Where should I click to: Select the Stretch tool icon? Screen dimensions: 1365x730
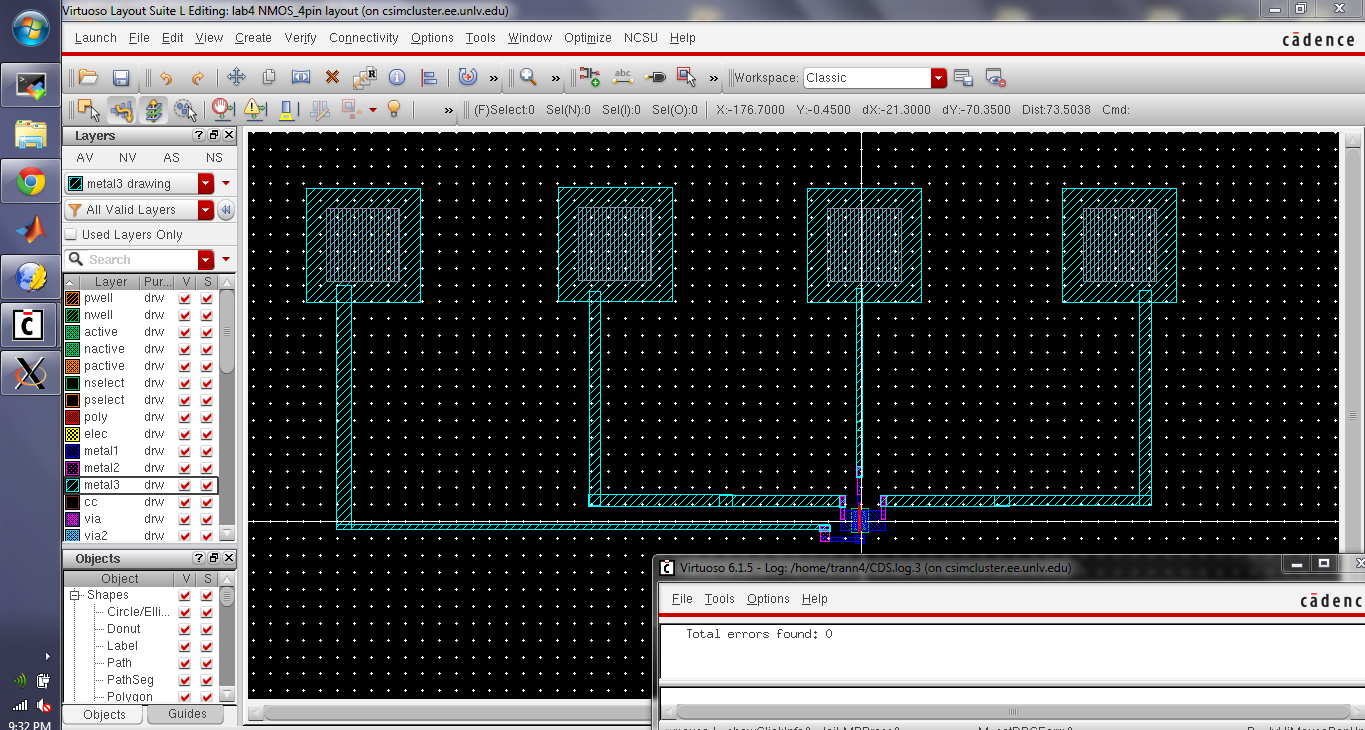[x=301, y=77]
